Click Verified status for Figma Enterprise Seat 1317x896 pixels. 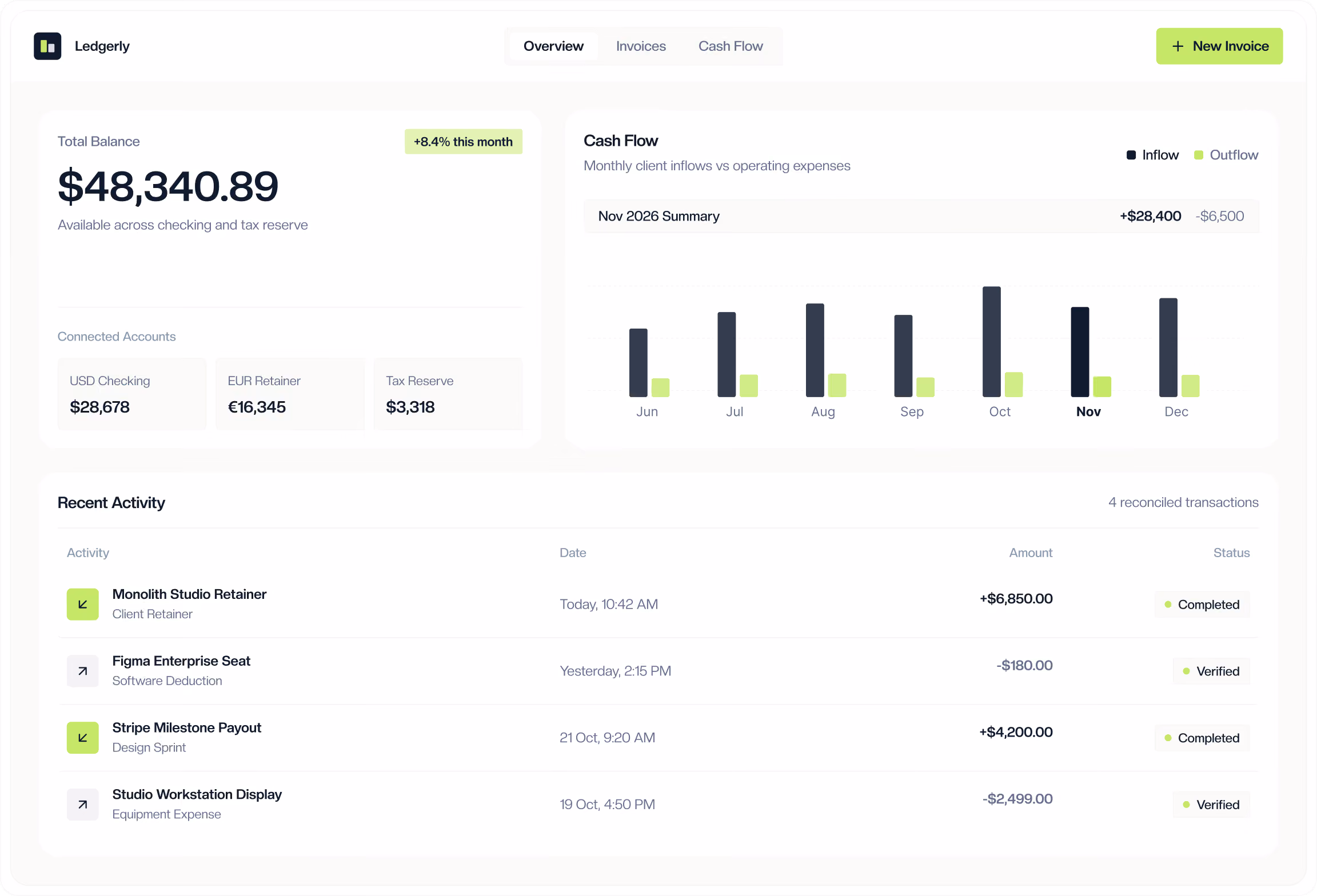(1211, 671)
